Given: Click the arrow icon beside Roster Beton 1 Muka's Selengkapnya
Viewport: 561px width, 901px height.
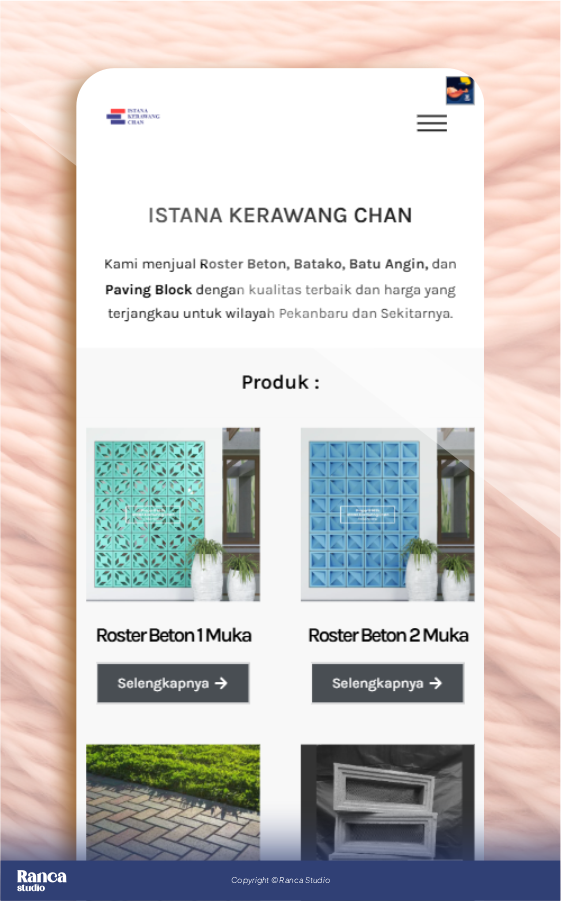Looking at the screenshot, I should tap(221, 683).
